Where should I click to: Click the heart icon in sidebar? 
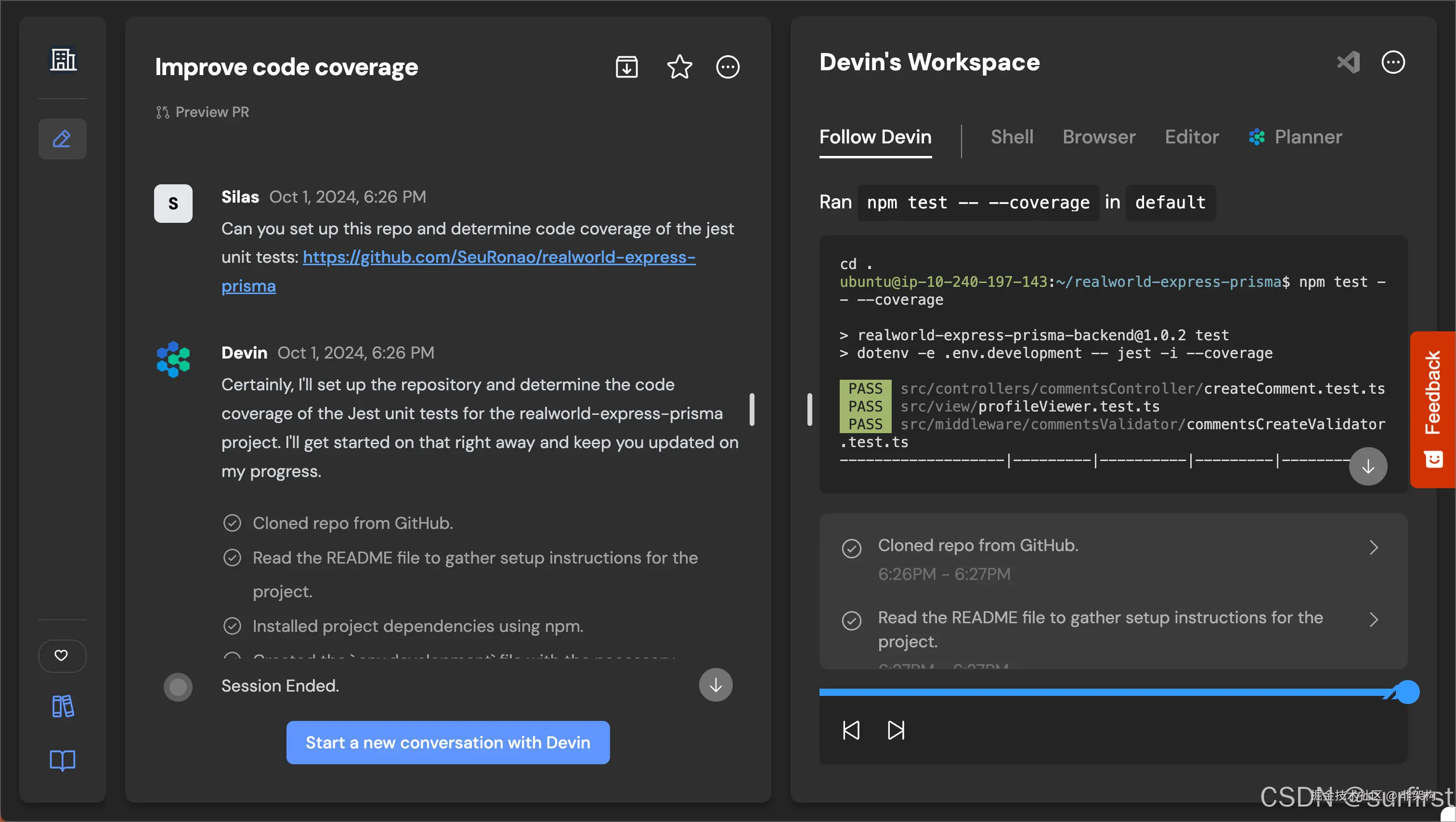(62, 655)
